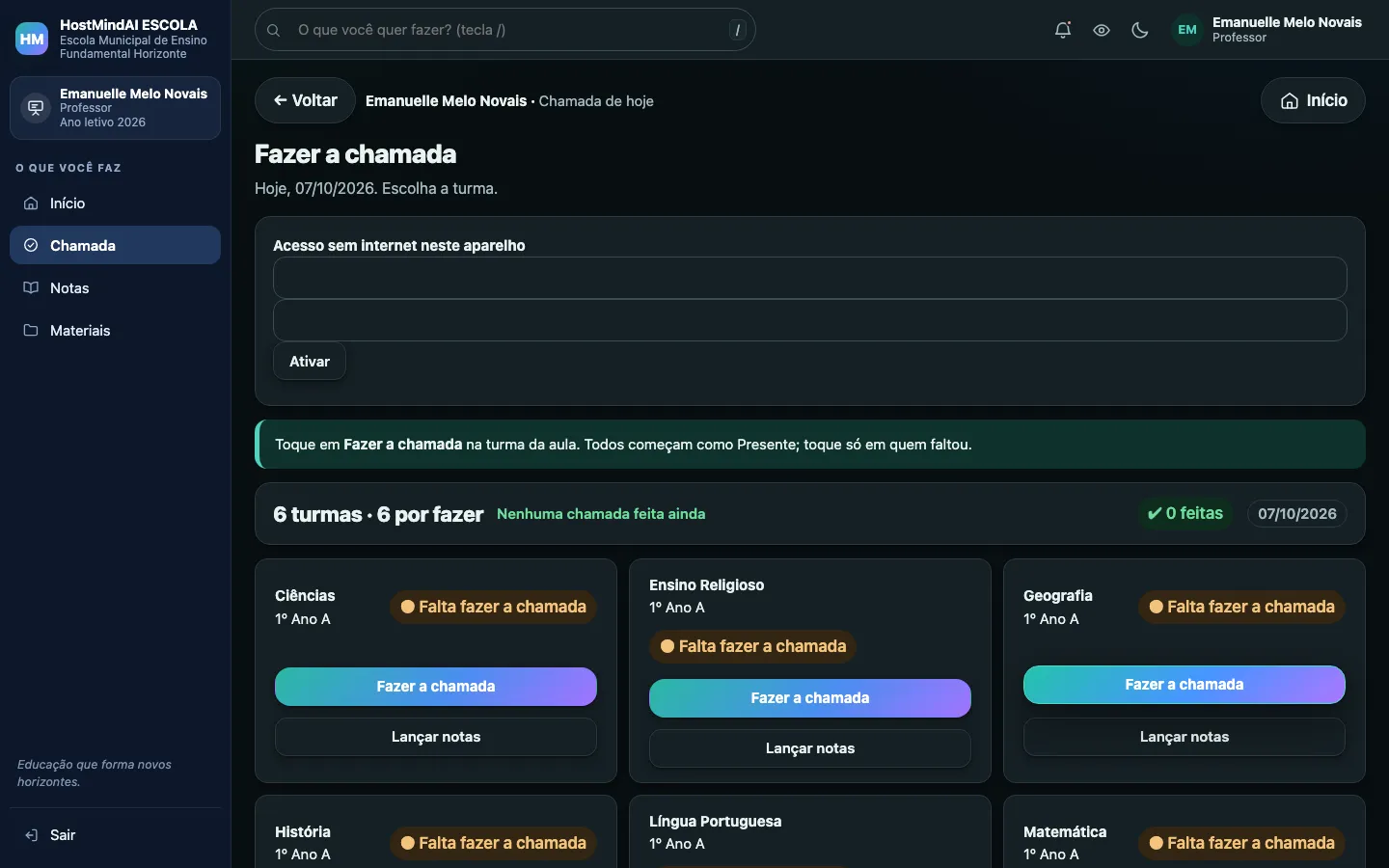Image resolution: width=1389 pixels, height=868 pixels.
Task: Click the Matemática class title
Action: [x=1065, y=832]
